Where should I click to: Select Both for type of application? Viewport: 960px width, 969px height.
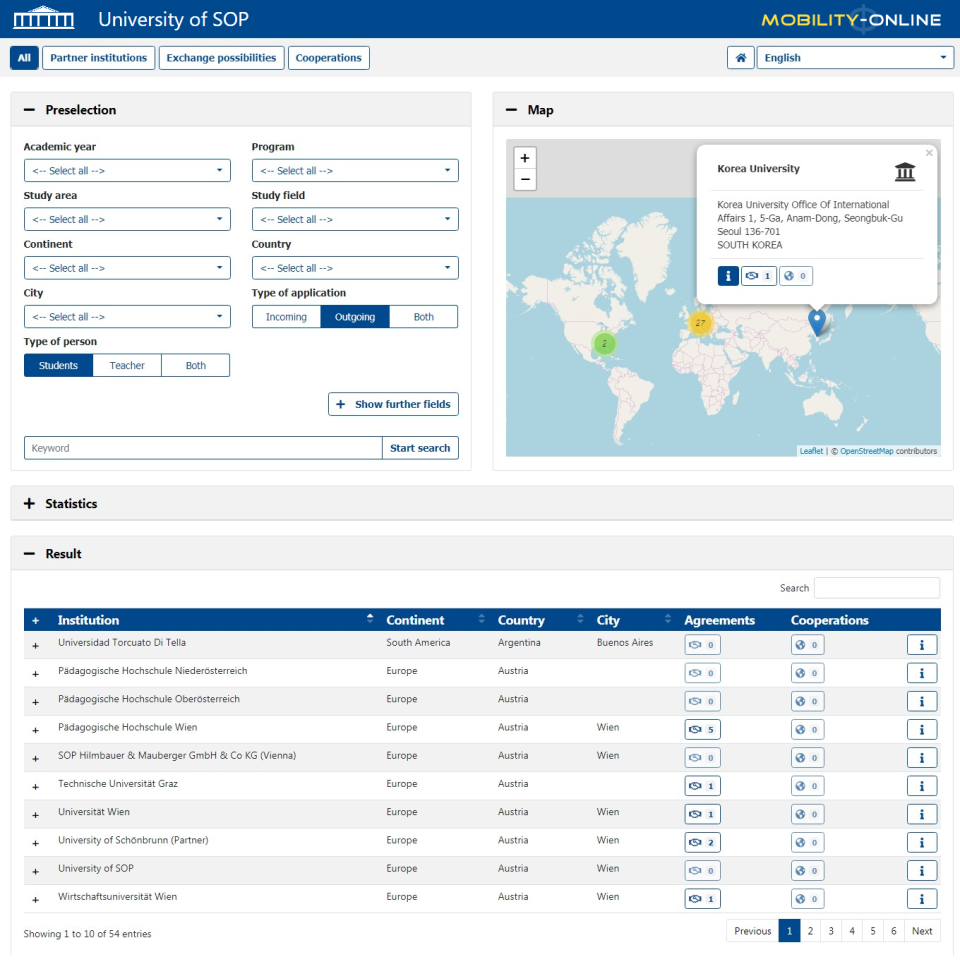tap(423, 316)
